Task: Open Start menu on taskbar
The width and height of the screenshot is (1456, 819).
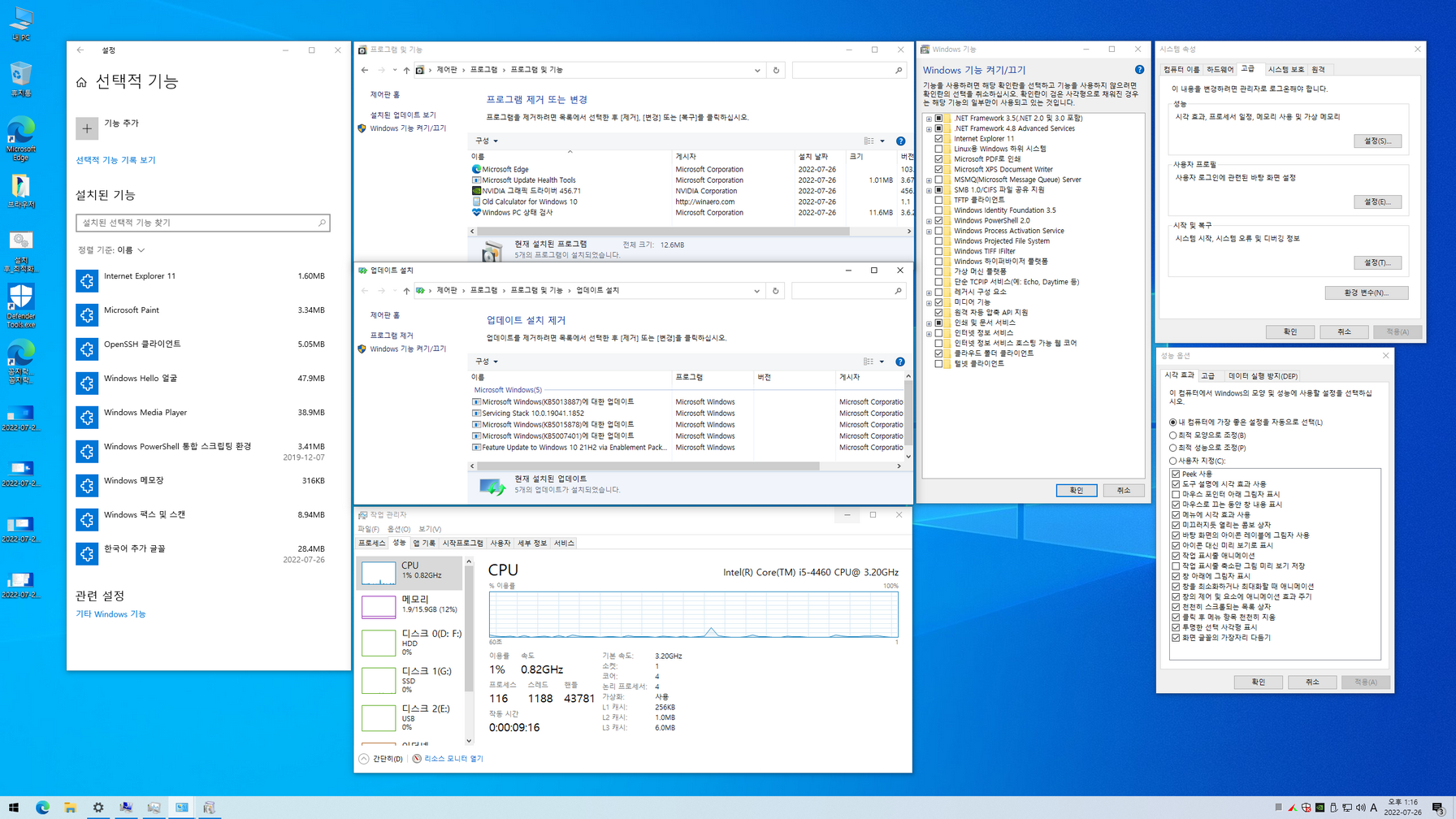Action: click(x=14, y=808)
